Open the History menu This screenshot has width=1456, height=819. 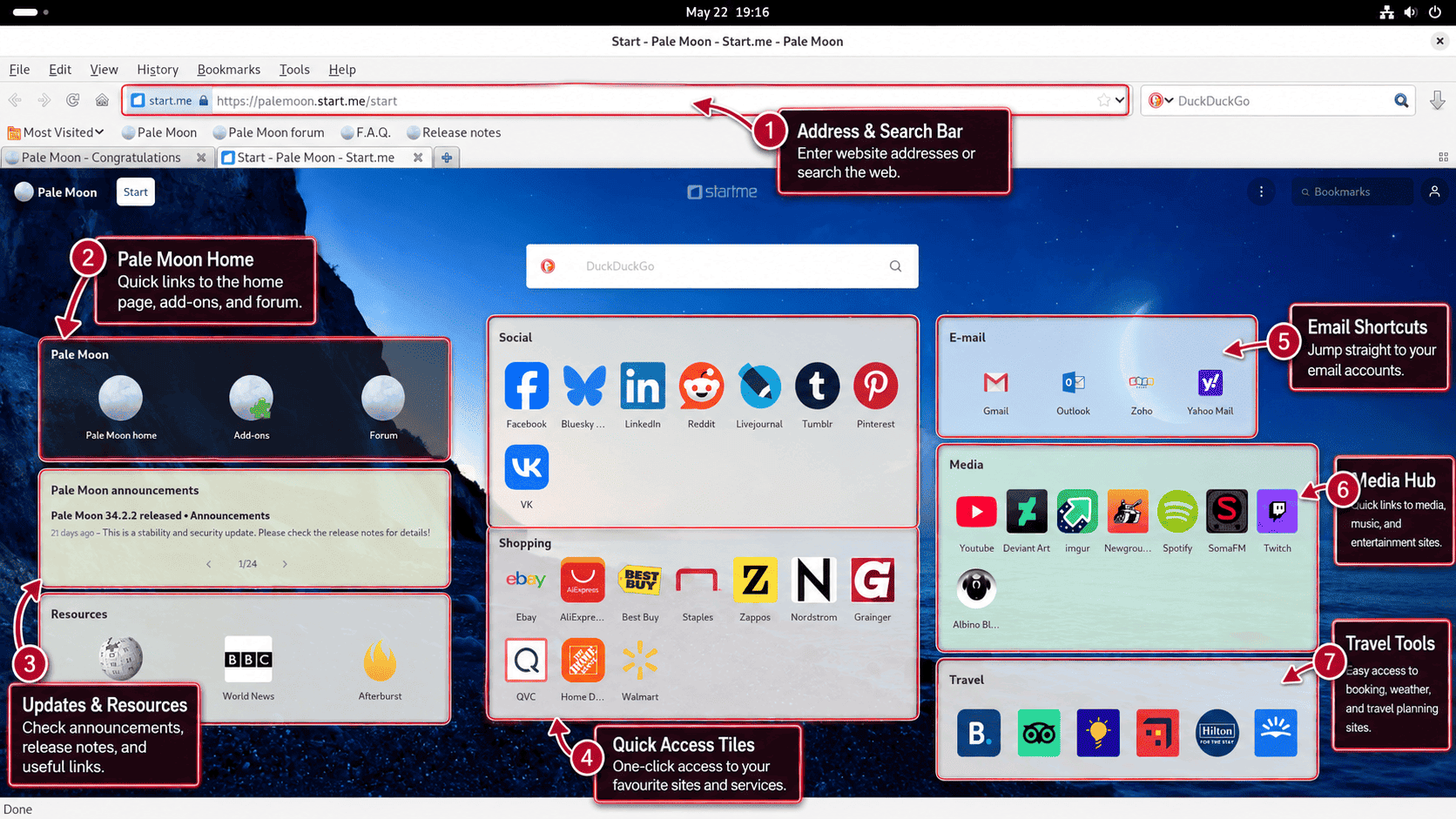click(158, 70)
